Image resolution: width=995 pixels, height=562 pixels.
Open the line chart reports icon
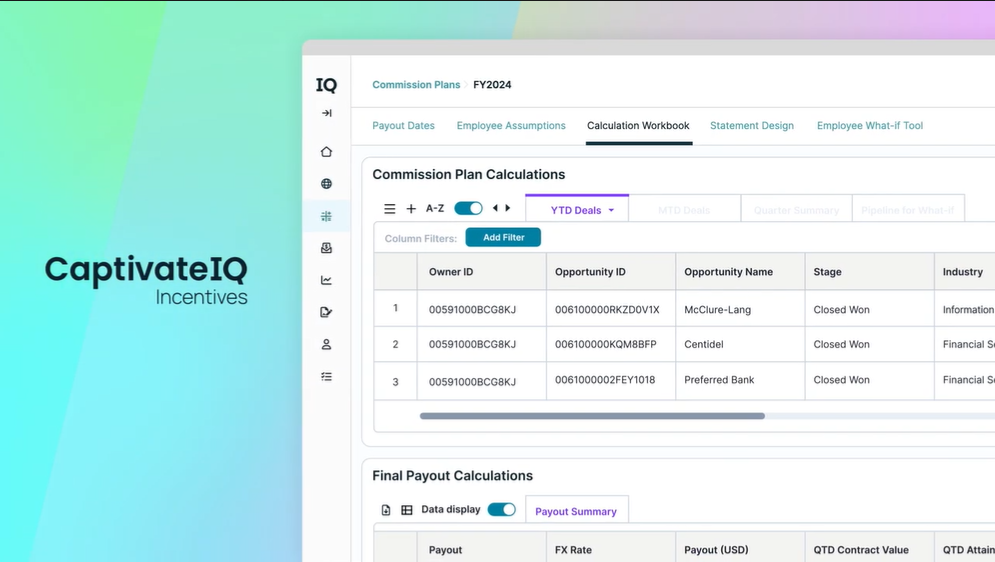[326, 280]
